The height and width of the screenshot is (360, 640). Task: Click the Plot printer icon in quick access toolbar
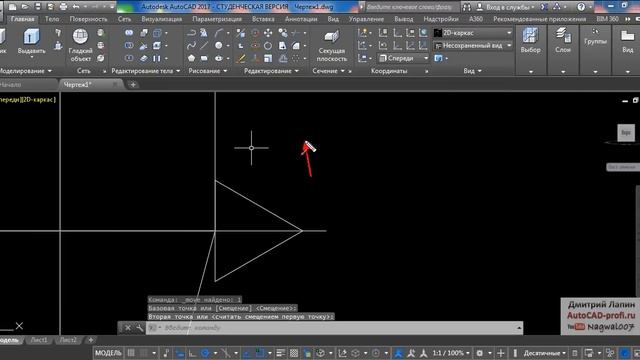point(63,7)
